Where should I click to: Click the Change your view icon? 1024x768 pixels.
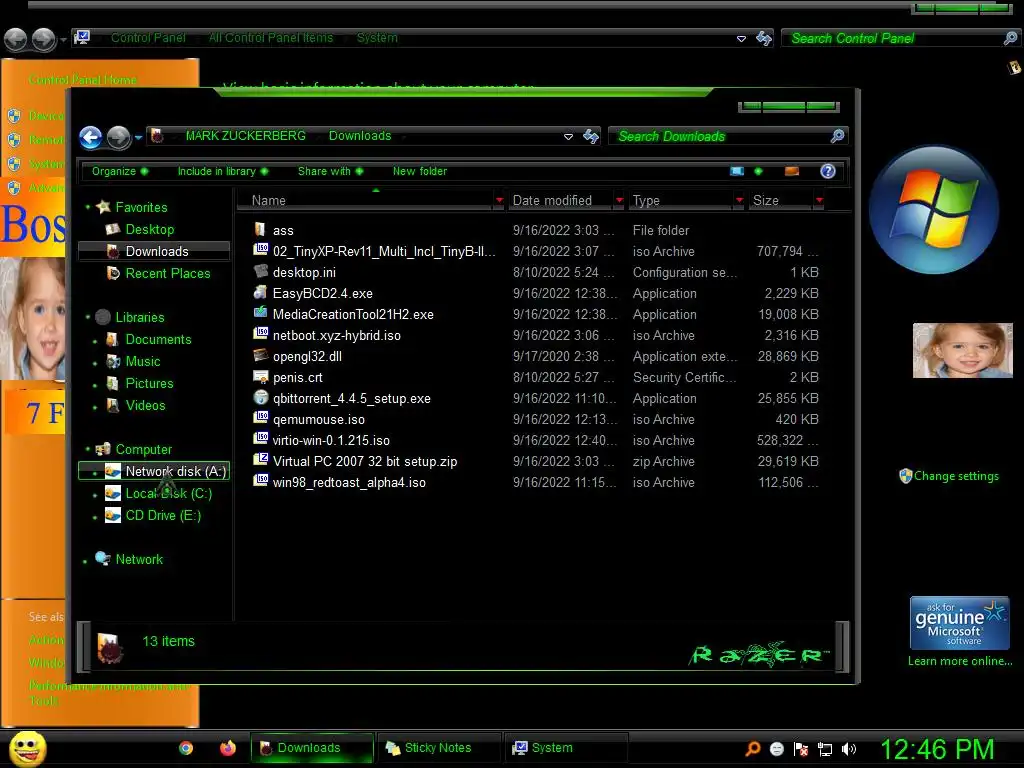[737, 171]
